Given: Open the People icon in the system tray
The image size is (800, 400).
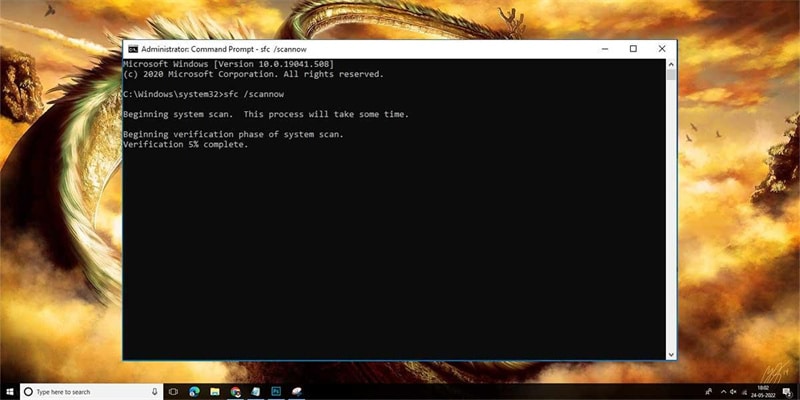Looking at the screenshot, I should click(x=709, y=391).
